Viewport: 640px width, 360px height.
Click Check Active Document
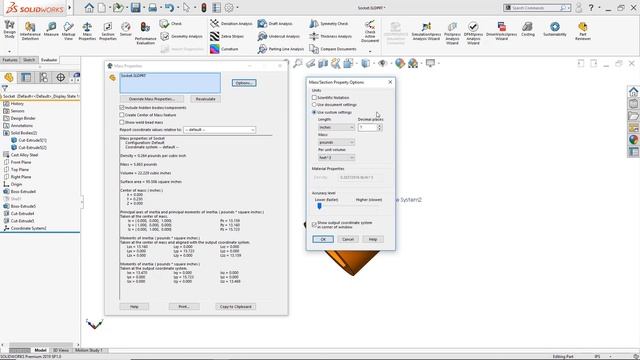coord(370,31)
